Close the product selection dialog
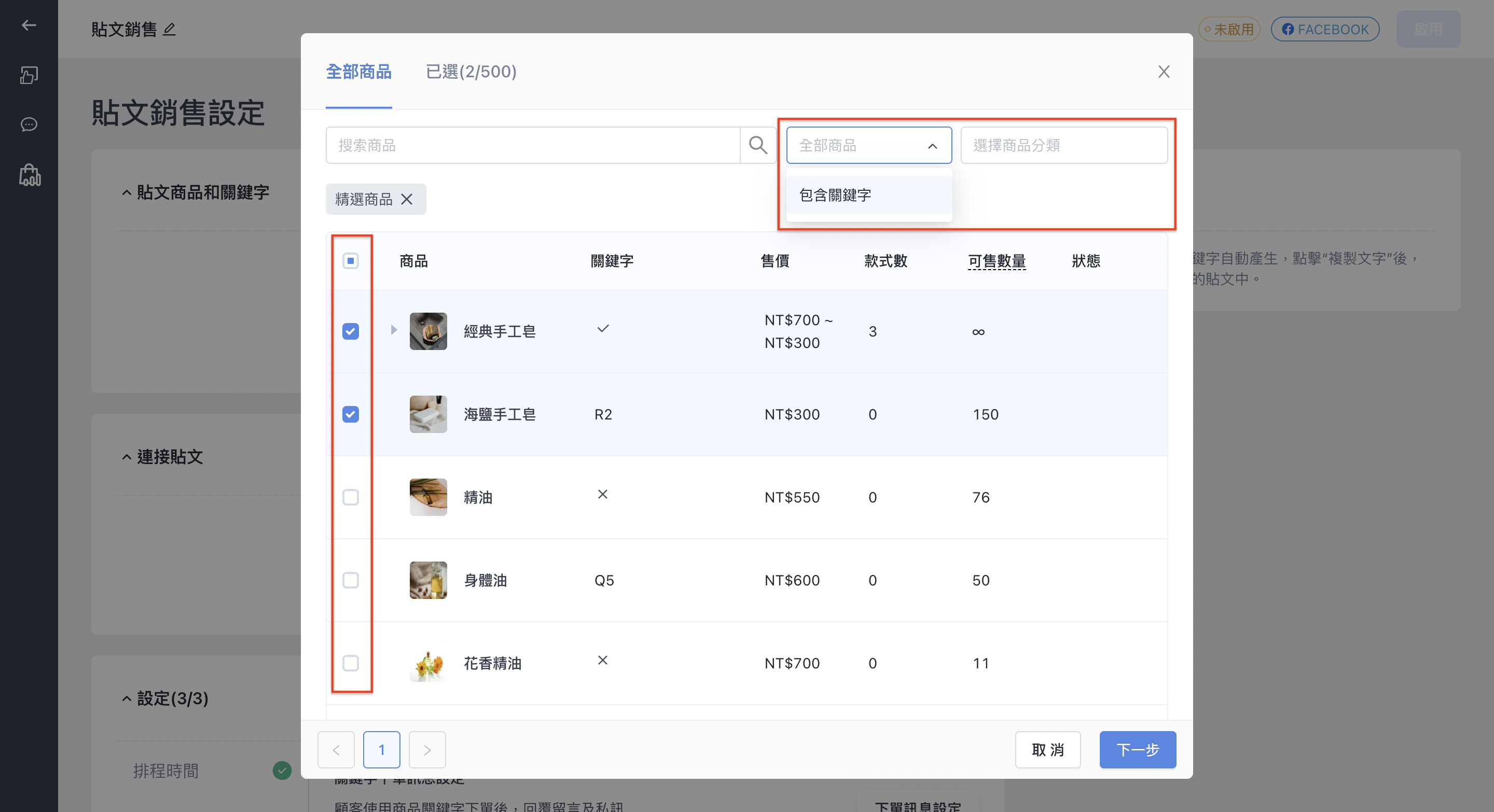The height and width of the screenshot is (812, 1494). [x=1164, y=71]
